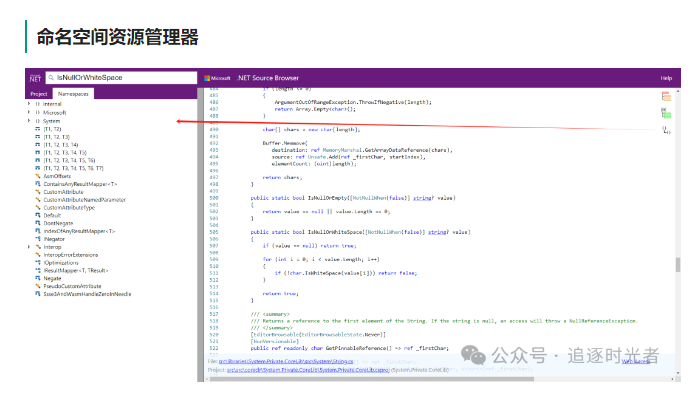Viewport: 693px width, 399px height.
Task: Select the Namespaces tab
Action: click(x=73, y=94)
